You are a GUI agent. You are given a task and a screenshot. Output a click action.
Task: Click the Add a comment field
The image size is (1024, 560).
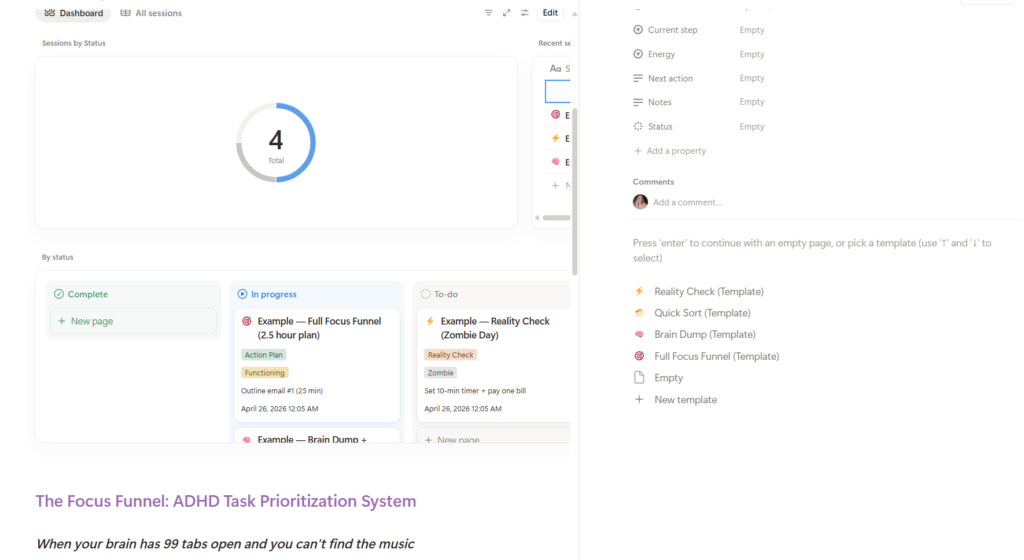(x=687, y=202)
